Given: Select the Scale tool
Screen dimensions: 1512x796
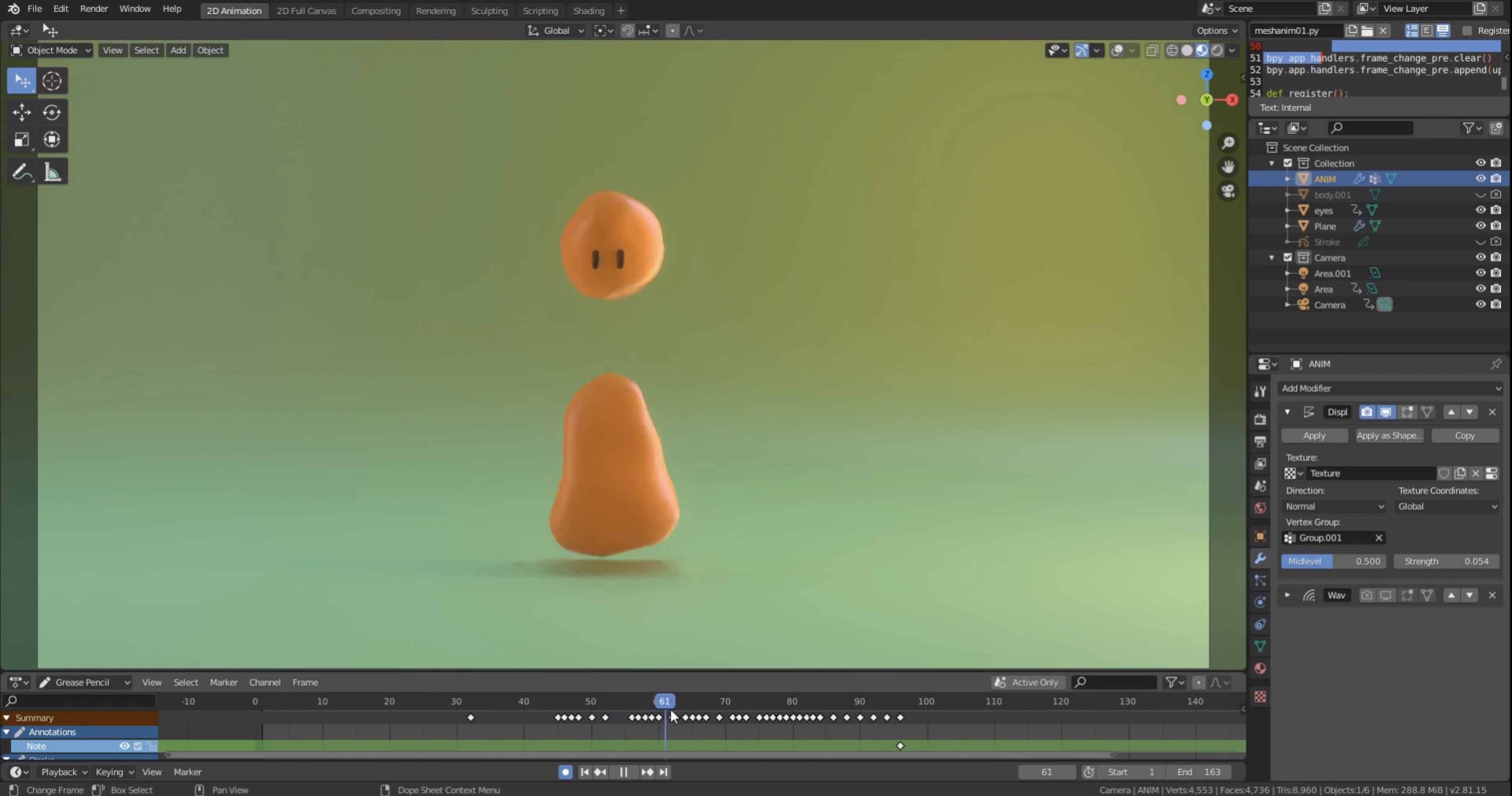Looking at the screenshot, I should 22,139.
